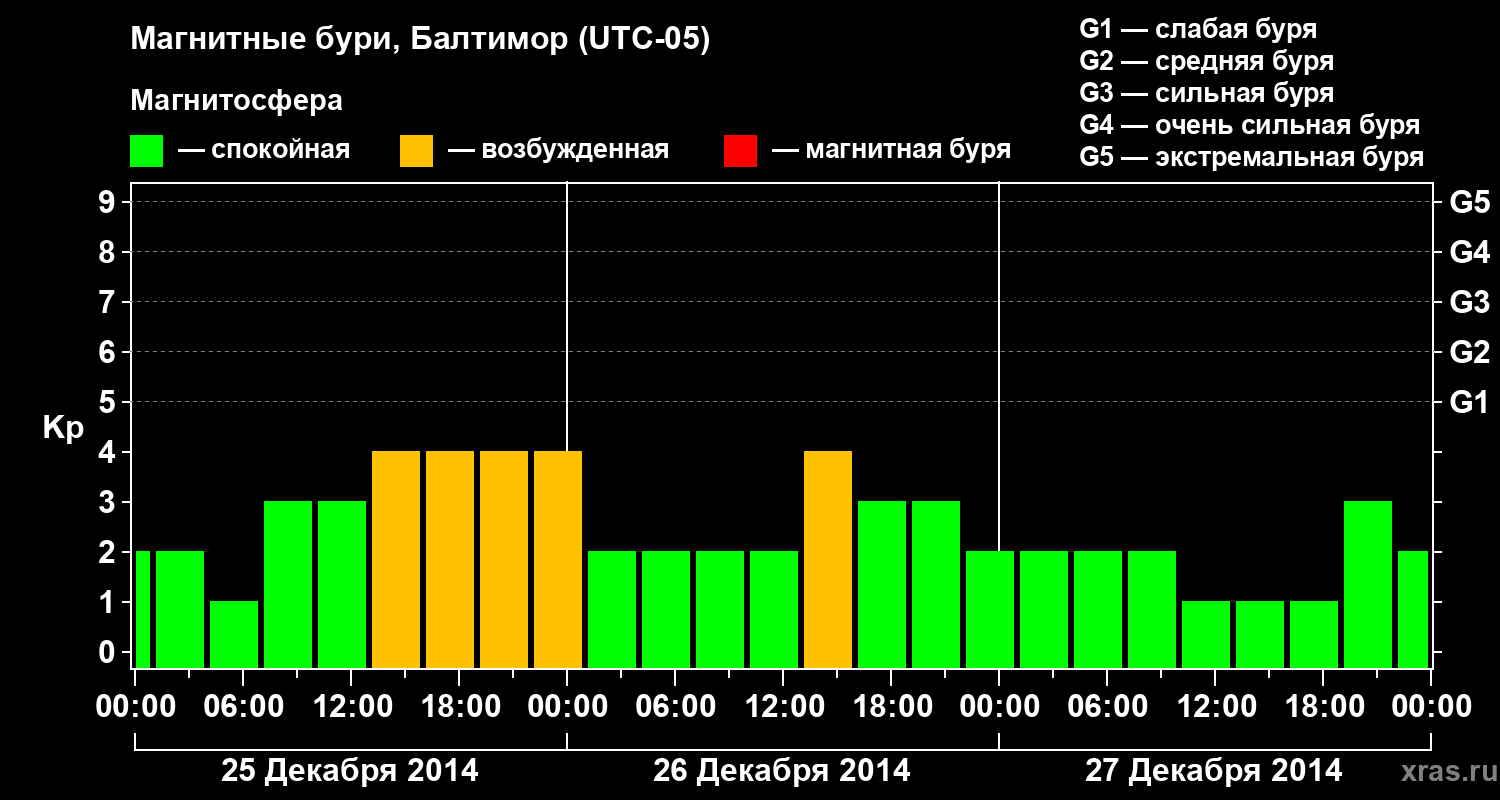Click the 18:00 time label under 26 Декабря
1500x800 pixels.
click(892, 707)
